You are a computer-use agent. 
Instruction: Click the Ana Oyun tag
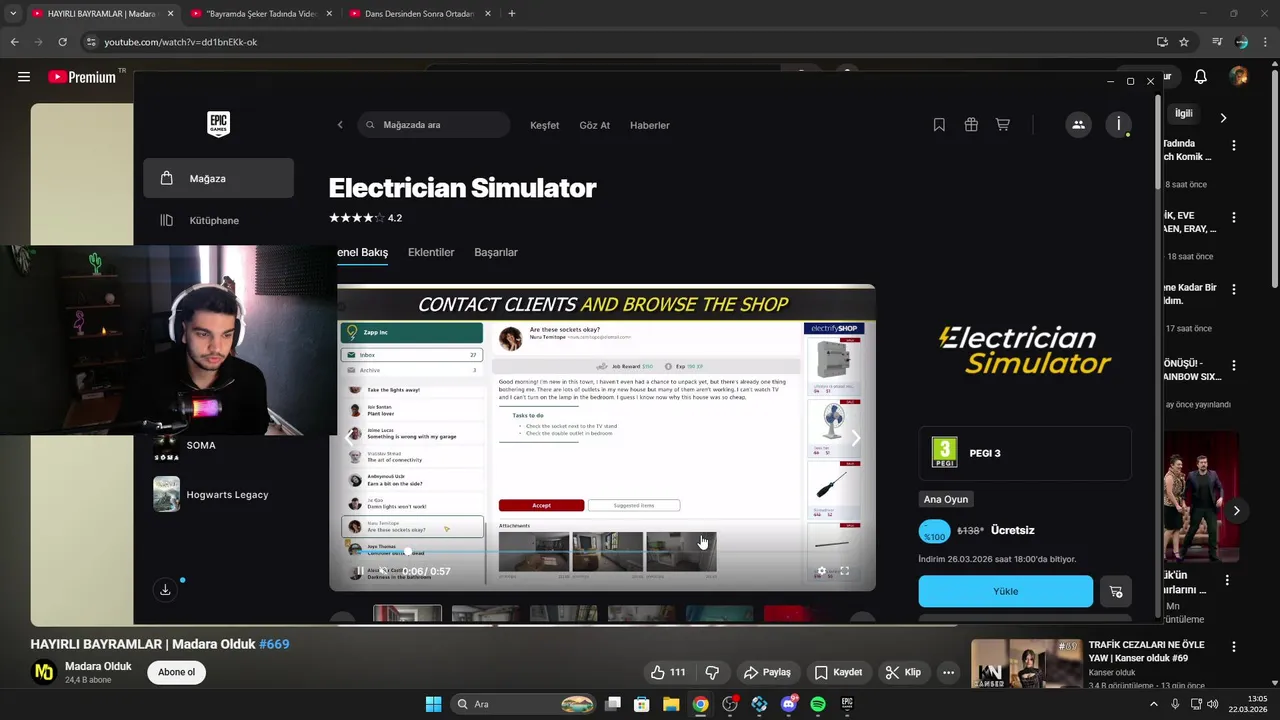click(946, 499)
